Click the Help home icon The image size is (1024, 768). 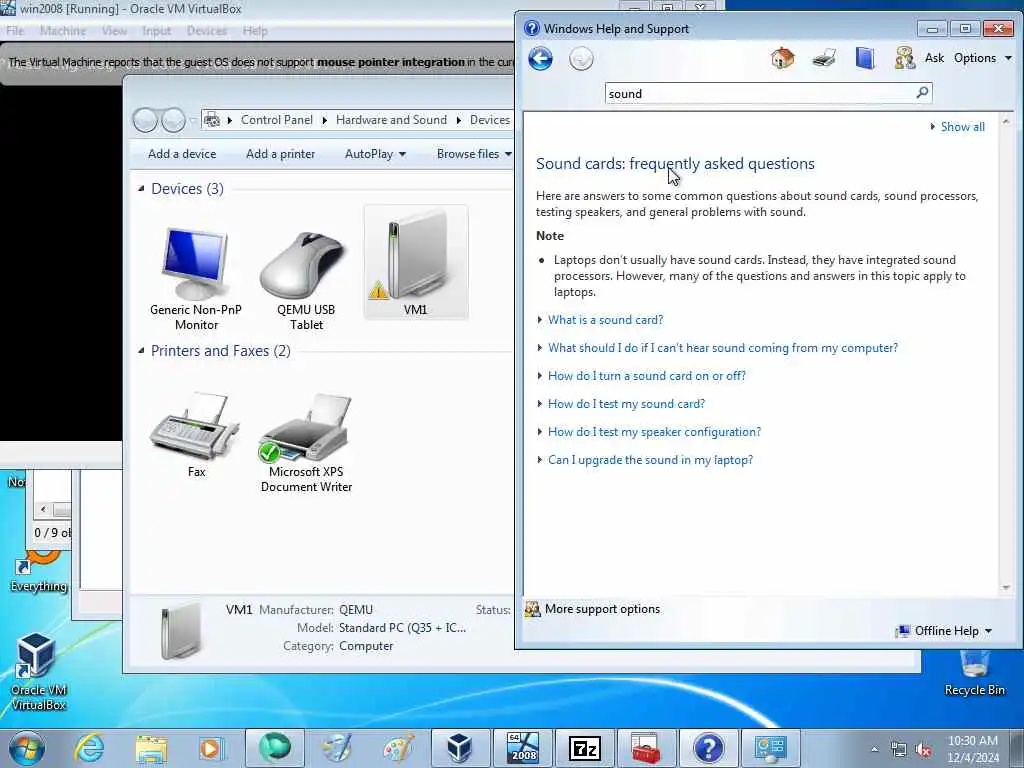(x=782, y=58)
